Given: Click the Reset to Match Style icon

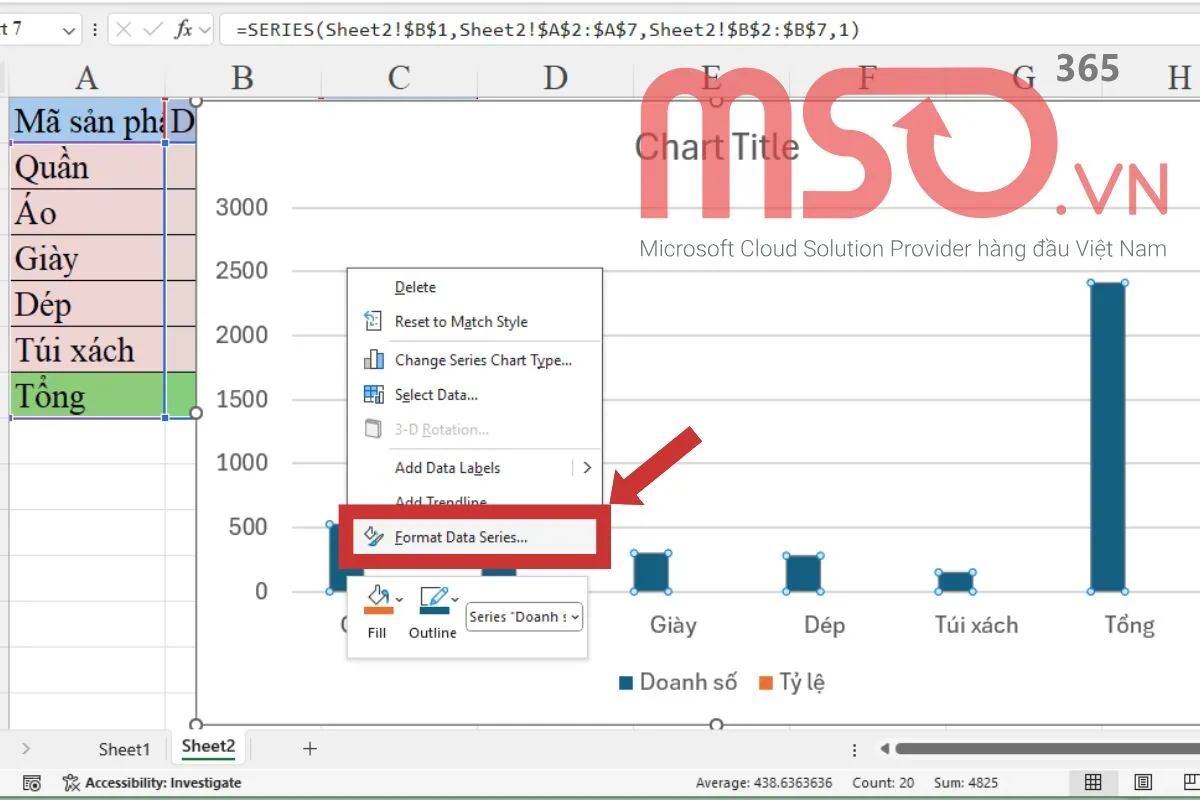Looking at the screenshot, I should pyautogui.click(x=371, y=321).
